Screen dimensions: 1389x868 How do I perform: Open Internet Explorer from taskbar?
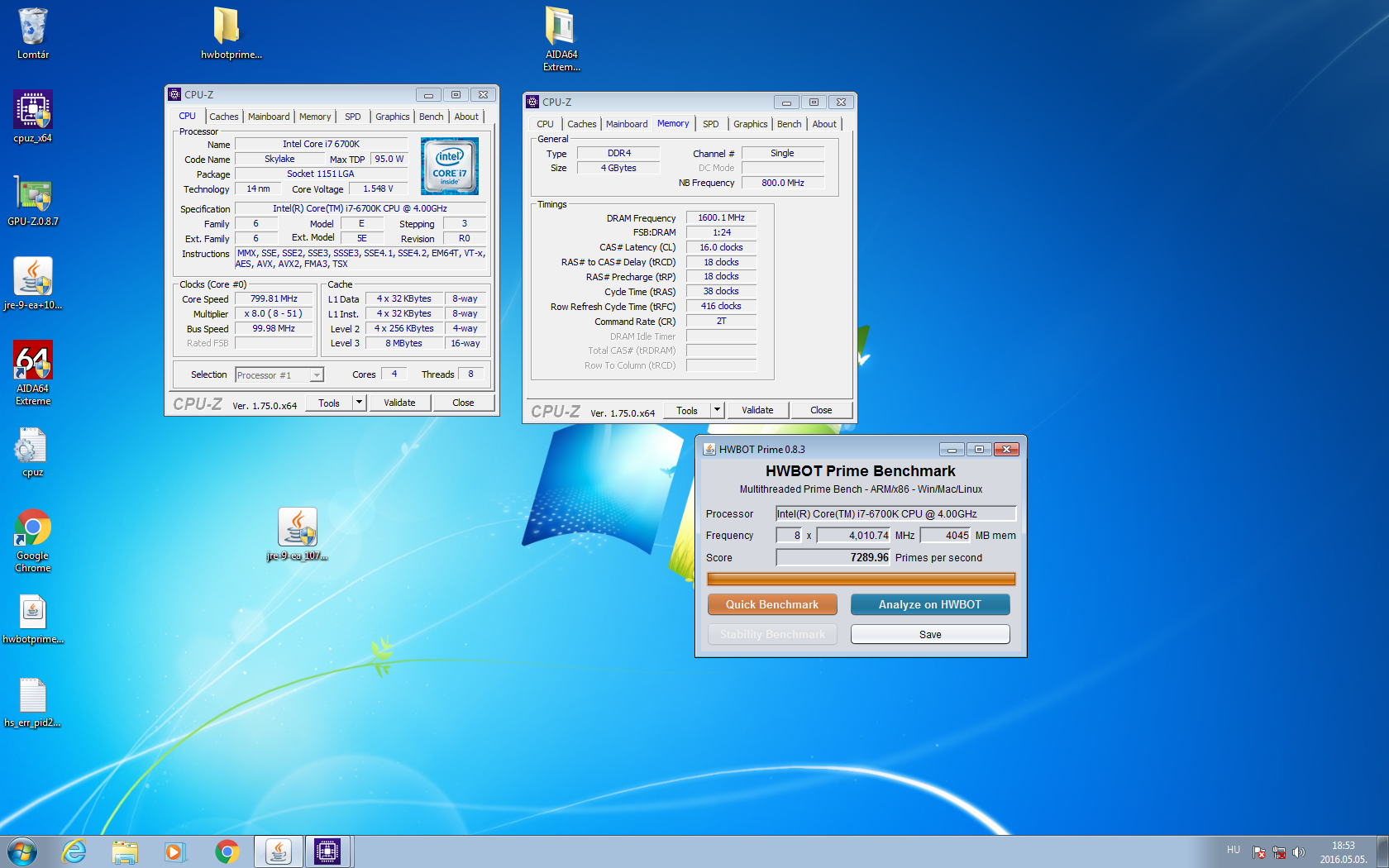(x=74, y=851)
